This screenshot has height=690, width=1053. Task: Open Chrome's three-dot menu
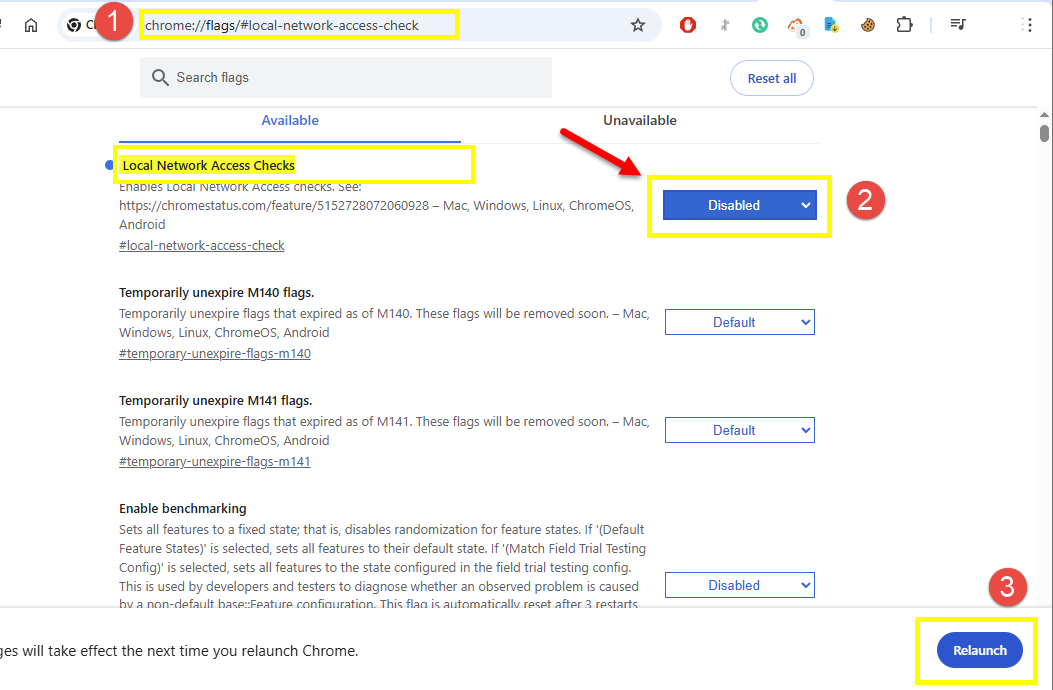tap(1026, 26)
